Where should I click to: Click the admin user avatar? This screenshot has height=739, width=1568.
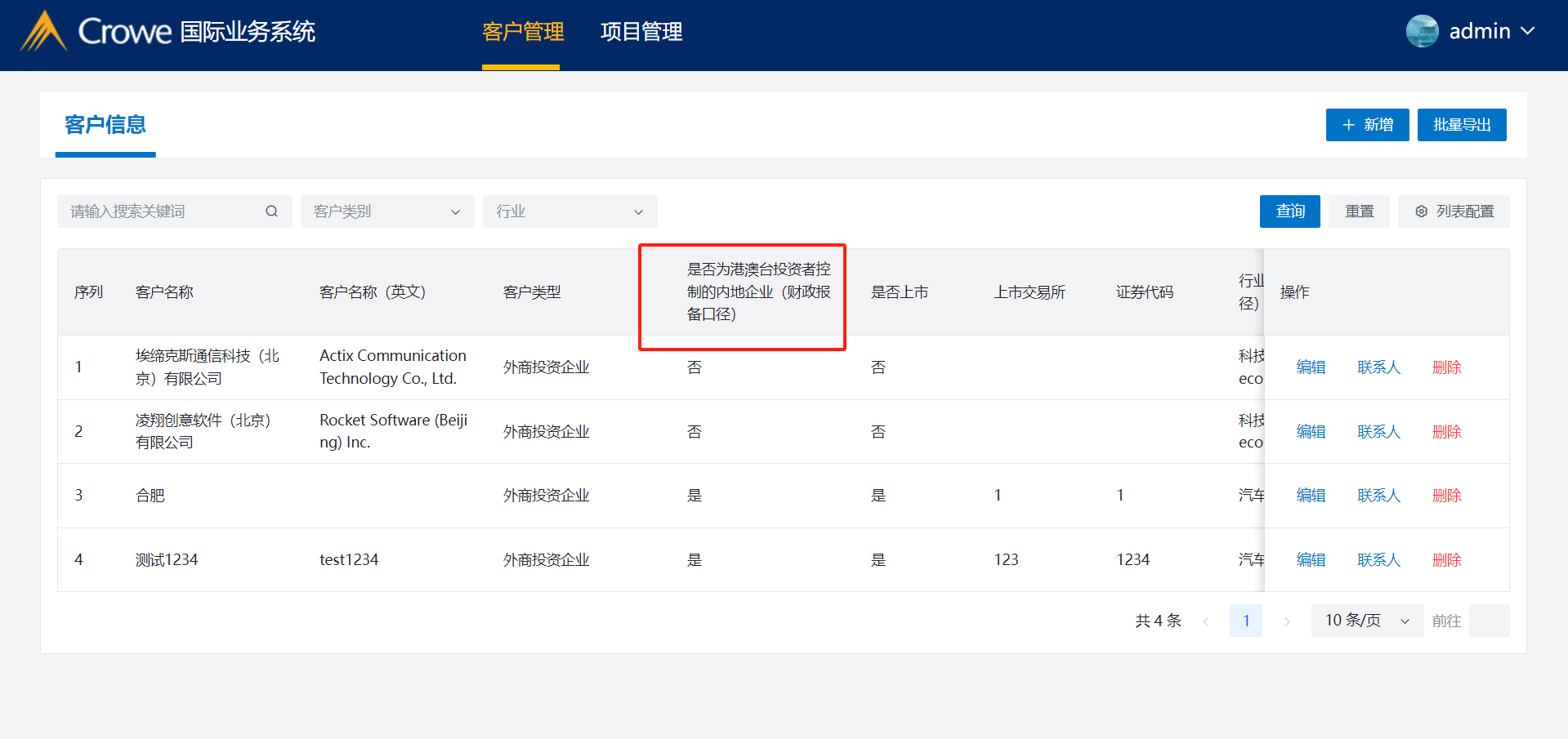[1422, 31]
